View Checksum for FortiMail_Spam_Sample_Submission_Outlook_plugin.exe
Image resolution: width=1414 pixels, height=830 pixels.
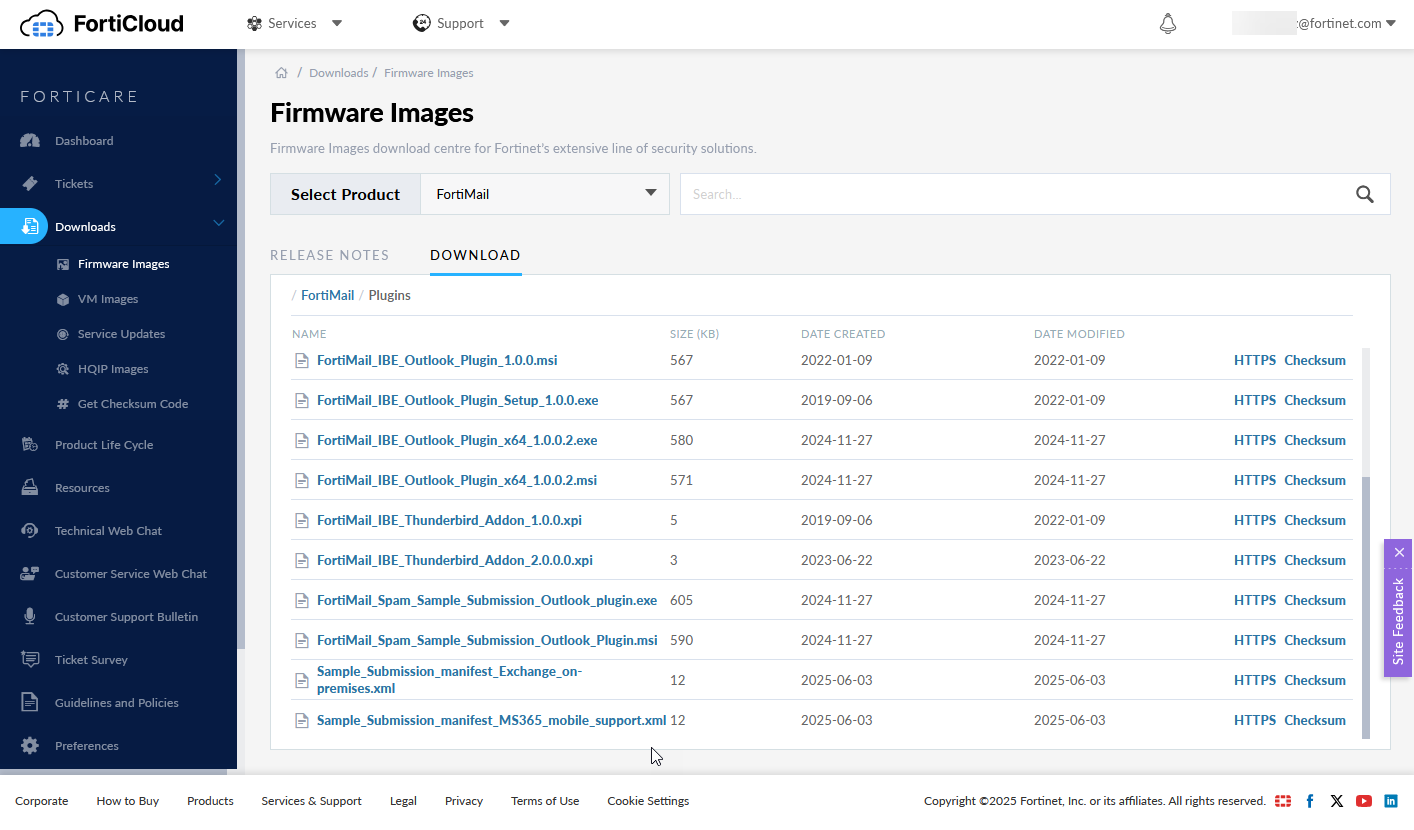click(1315, 600)
